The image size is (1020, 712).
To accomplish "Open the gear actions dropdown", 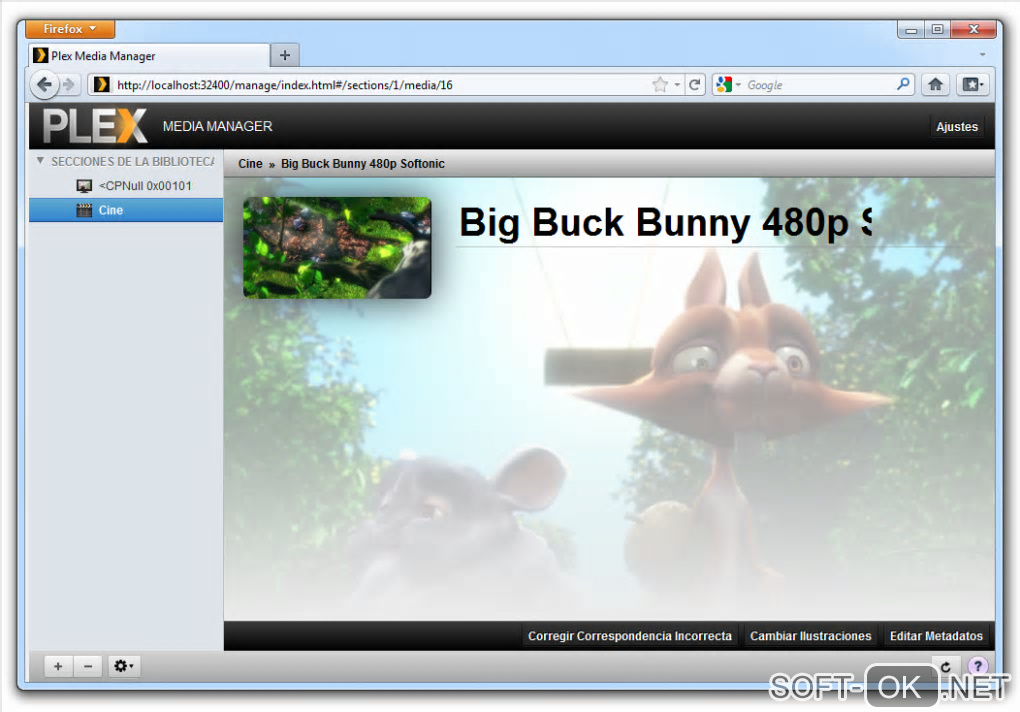I will [x=124, y=666].
